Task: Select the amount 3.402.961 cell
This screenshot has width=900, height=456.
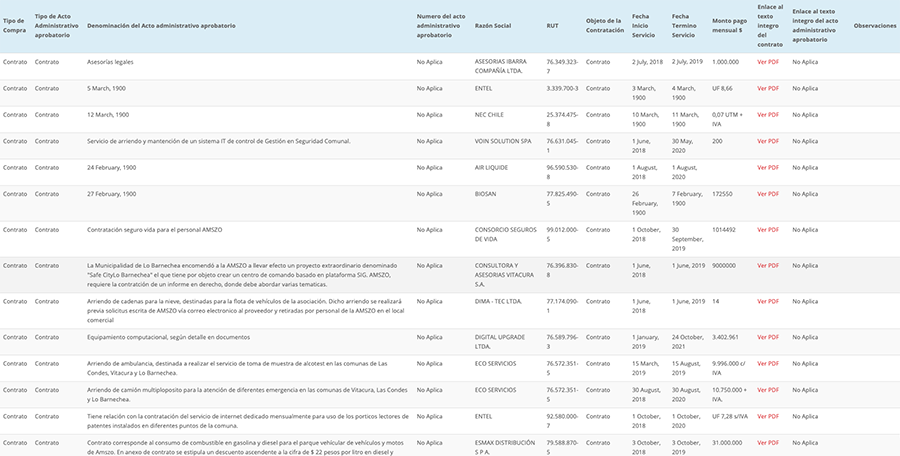Action: 726,337
